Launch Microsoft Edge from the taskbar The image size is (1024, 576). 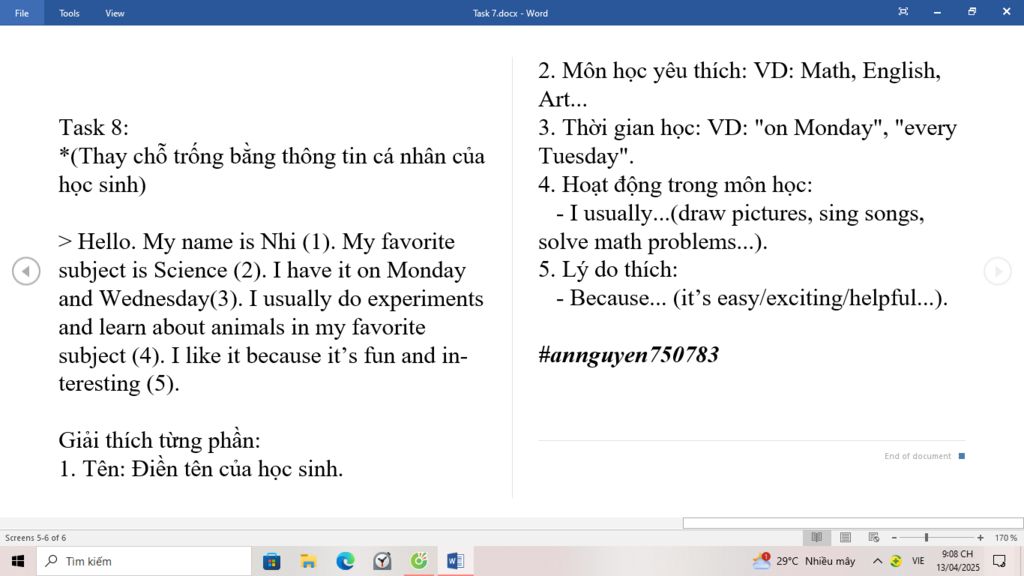[x=345, y=561]
